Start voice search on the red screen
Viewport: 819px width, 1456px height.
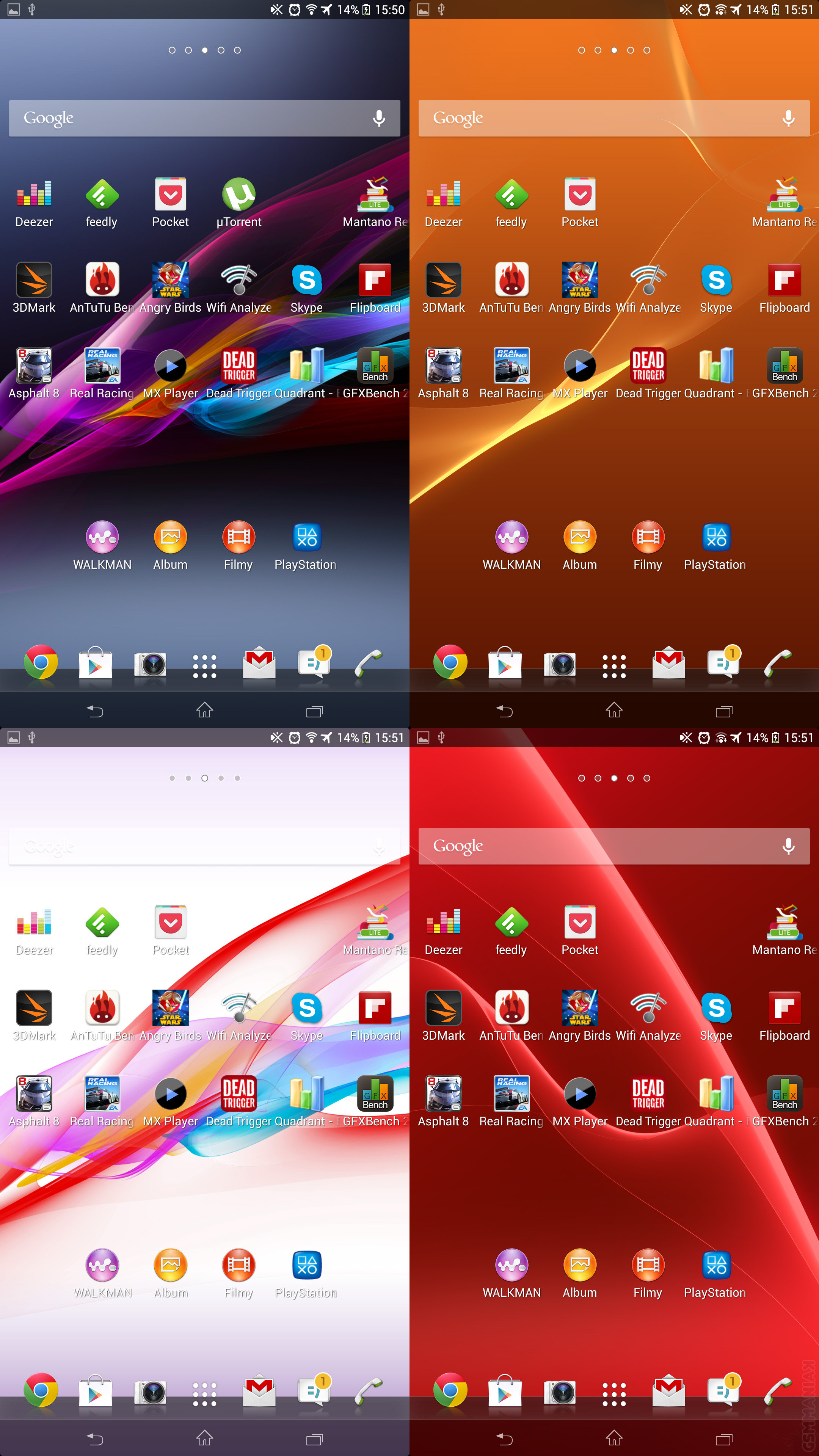[788, 846]
